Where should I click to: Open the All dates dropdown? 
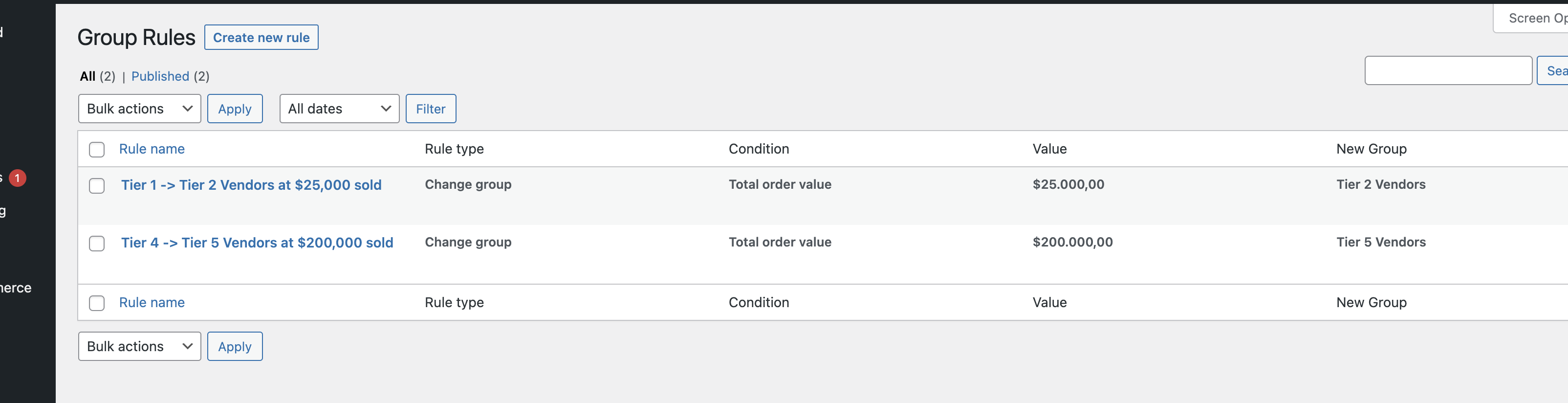pos(338,109)
